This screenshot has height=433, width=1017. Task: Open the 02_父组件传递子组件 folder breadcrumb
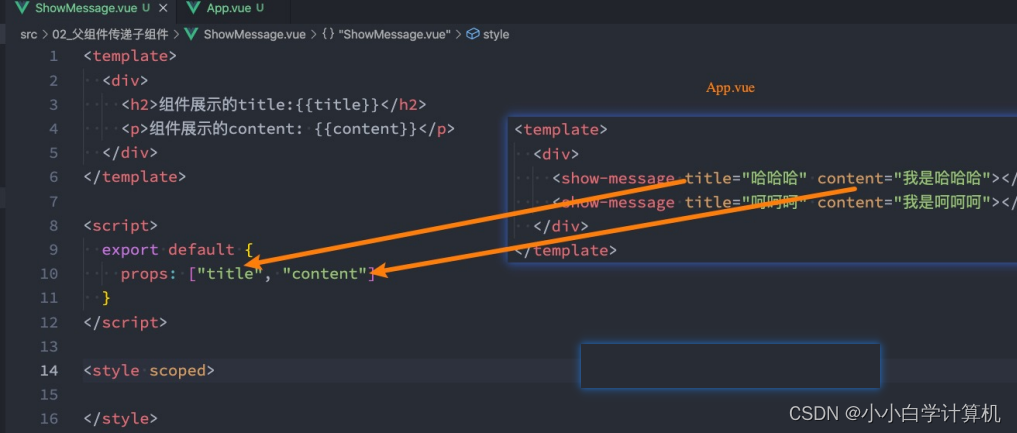(110, 34)
